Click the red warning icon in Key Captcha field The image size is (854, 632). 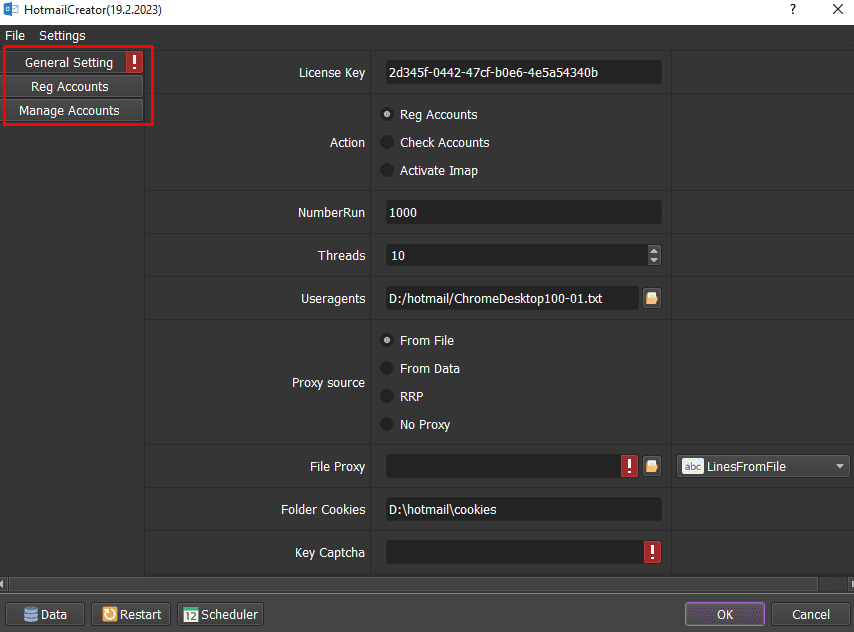(652, 552)
